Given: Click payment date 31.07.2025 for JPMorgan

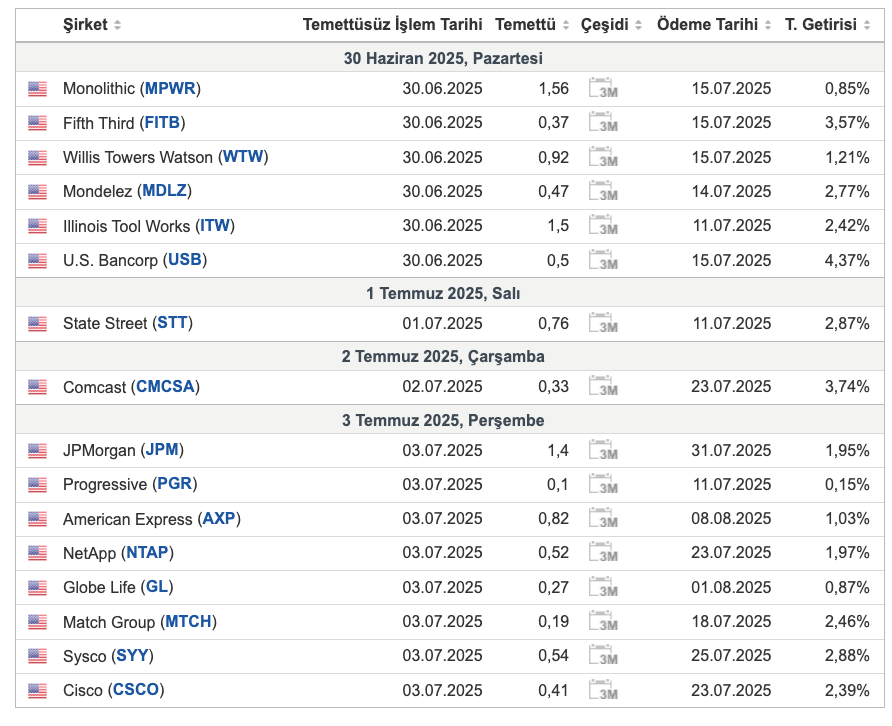Looking at the screenshot, I should point(731,450).
